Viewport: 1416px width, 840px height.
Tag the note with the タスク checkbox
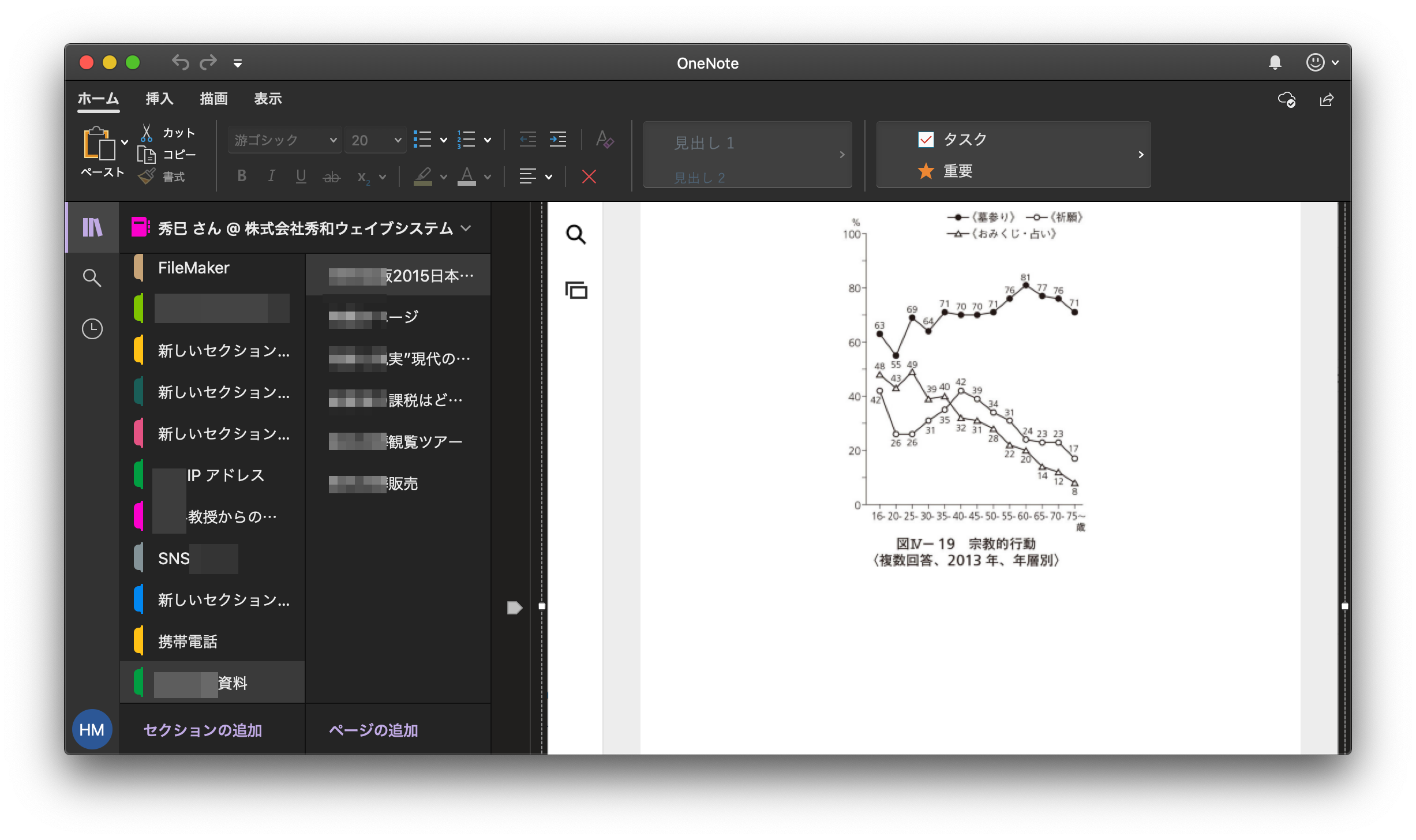pos(926,139)
